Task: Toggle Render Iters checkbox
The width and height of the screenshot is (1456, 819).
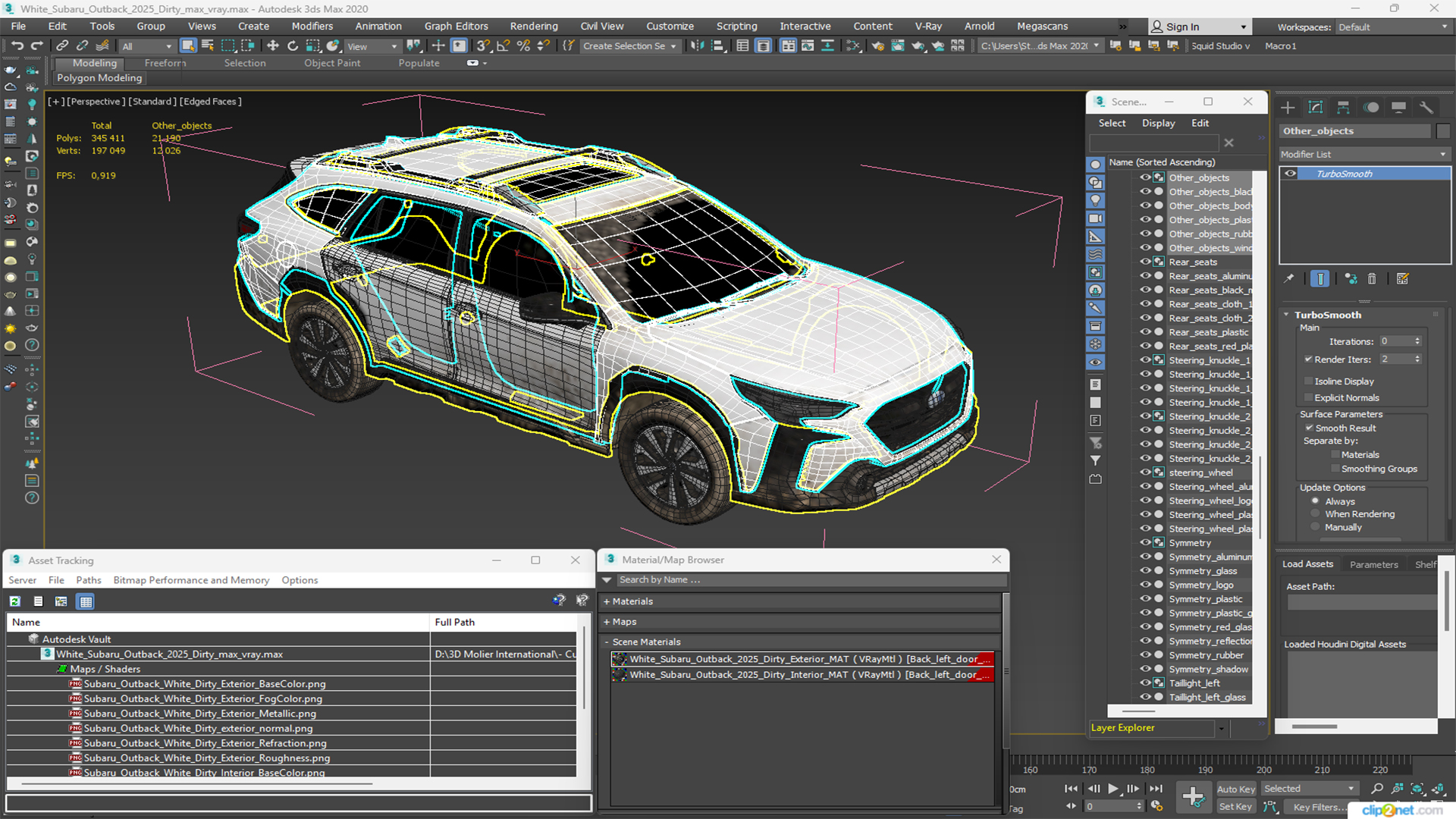Action: tap(1309, 359)
